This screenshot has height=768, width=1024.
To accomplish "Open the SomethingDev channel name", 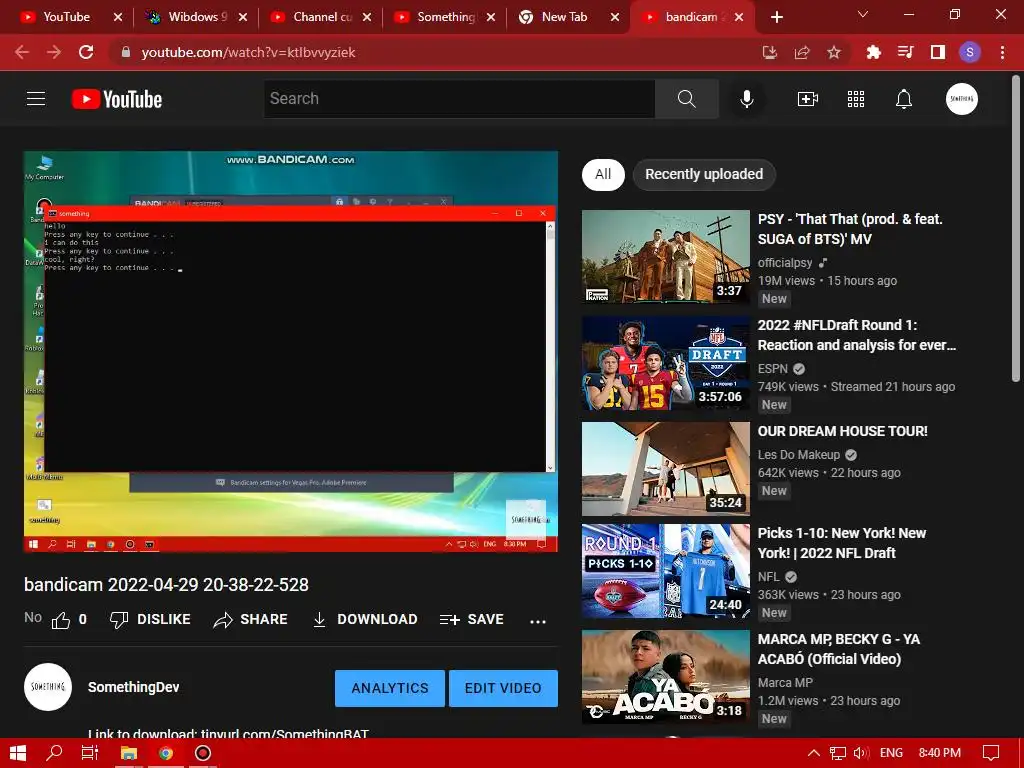I will 134,687.
